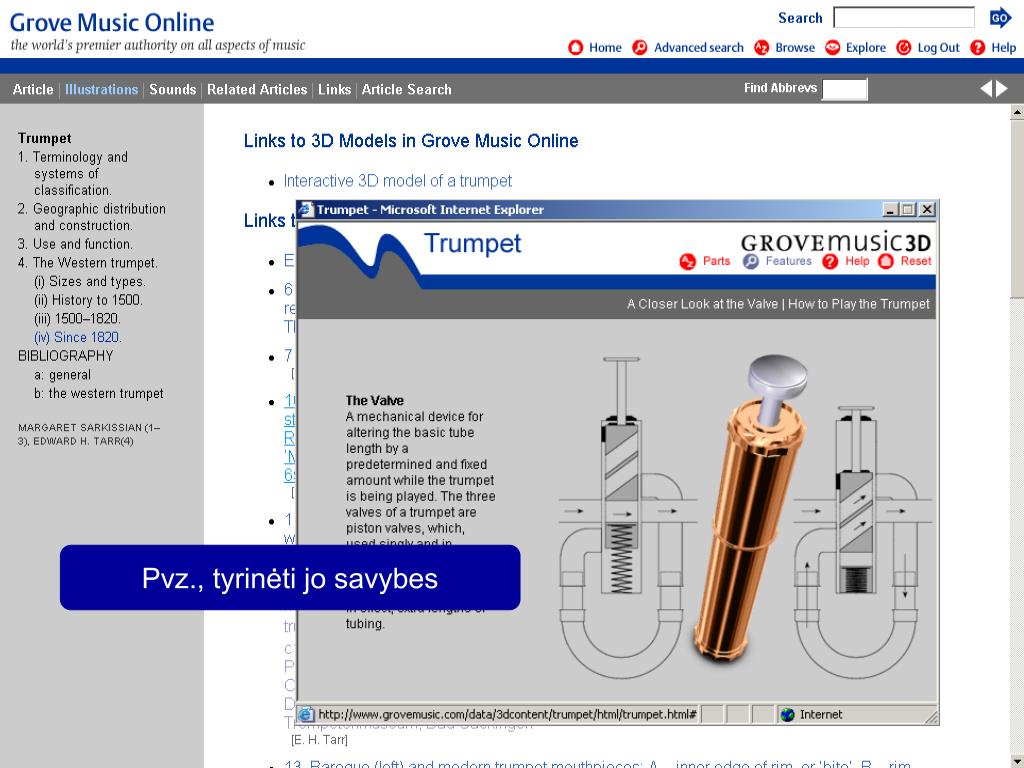Go to section 2 Geographic distribution and construction
Viewport: 1024px width, 768px height.
coord(91,217)
